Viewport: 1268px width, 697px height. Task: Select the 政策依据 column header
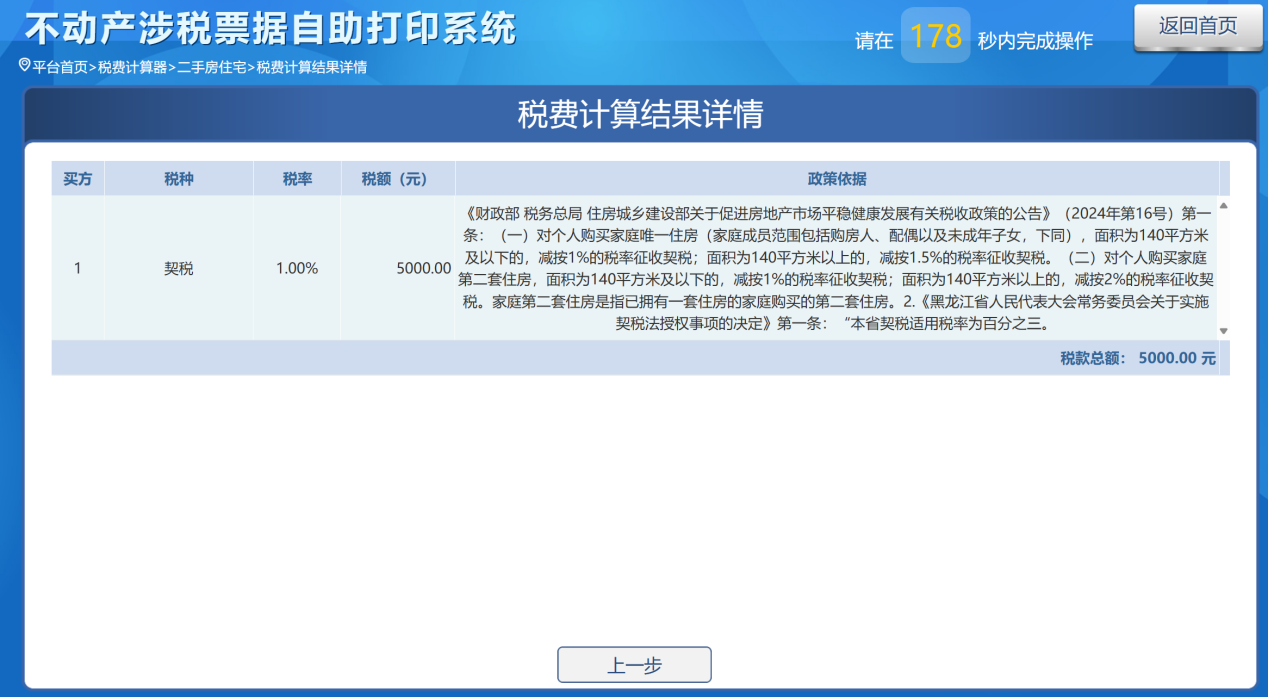click(837, 179)
